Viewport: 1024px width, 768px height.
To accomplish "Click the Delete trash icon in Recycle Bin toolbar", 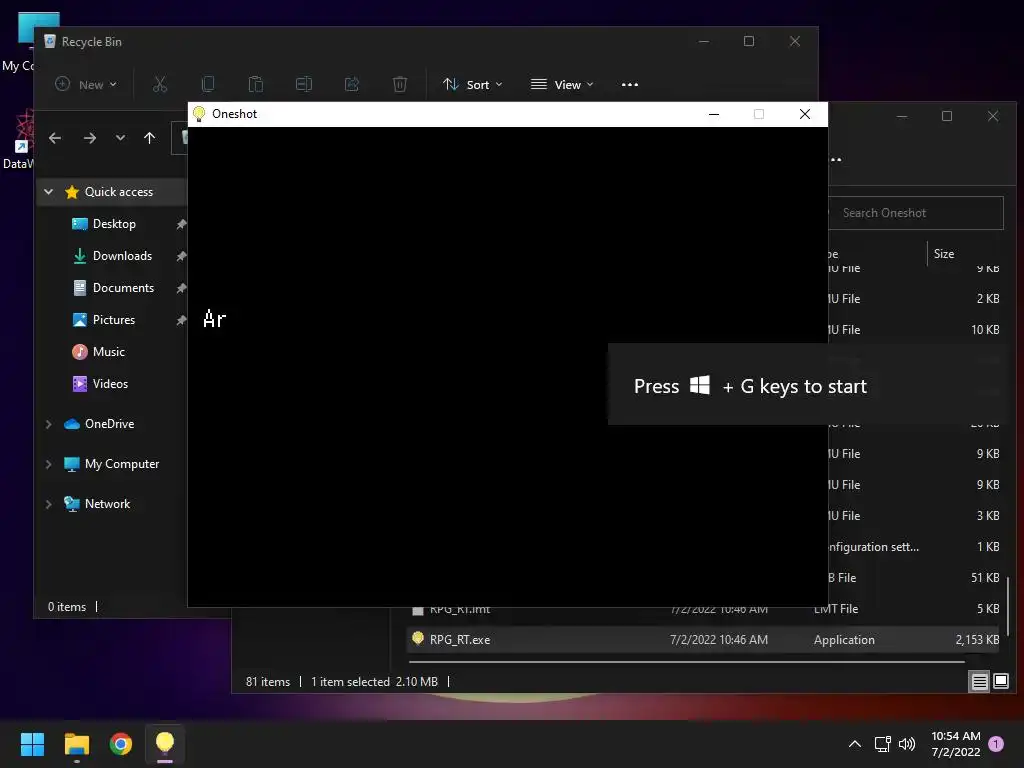I will (400, 84).
